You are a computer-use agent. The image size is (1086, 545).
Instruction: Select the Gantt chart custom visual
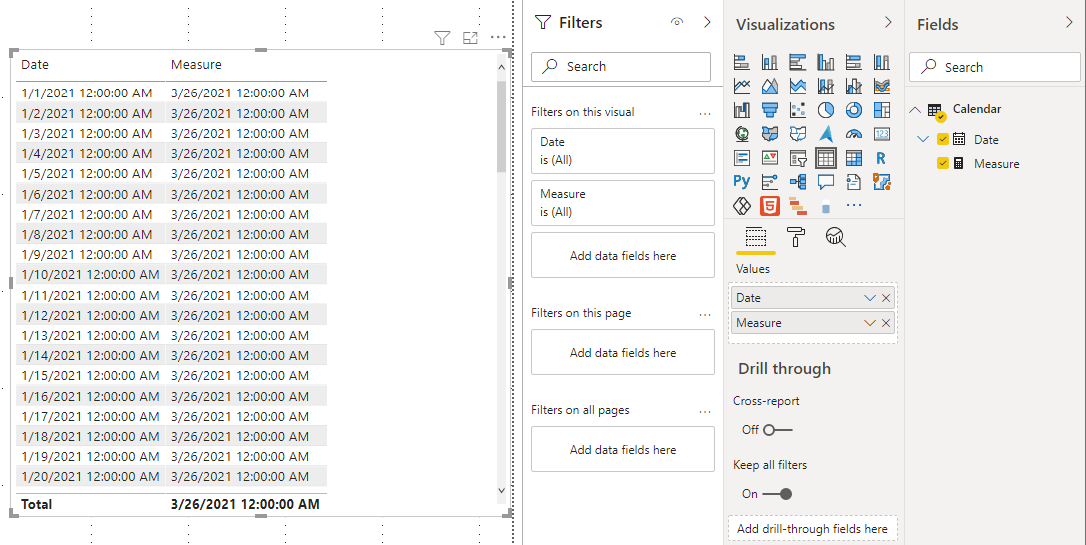click(x=798, y=206)
